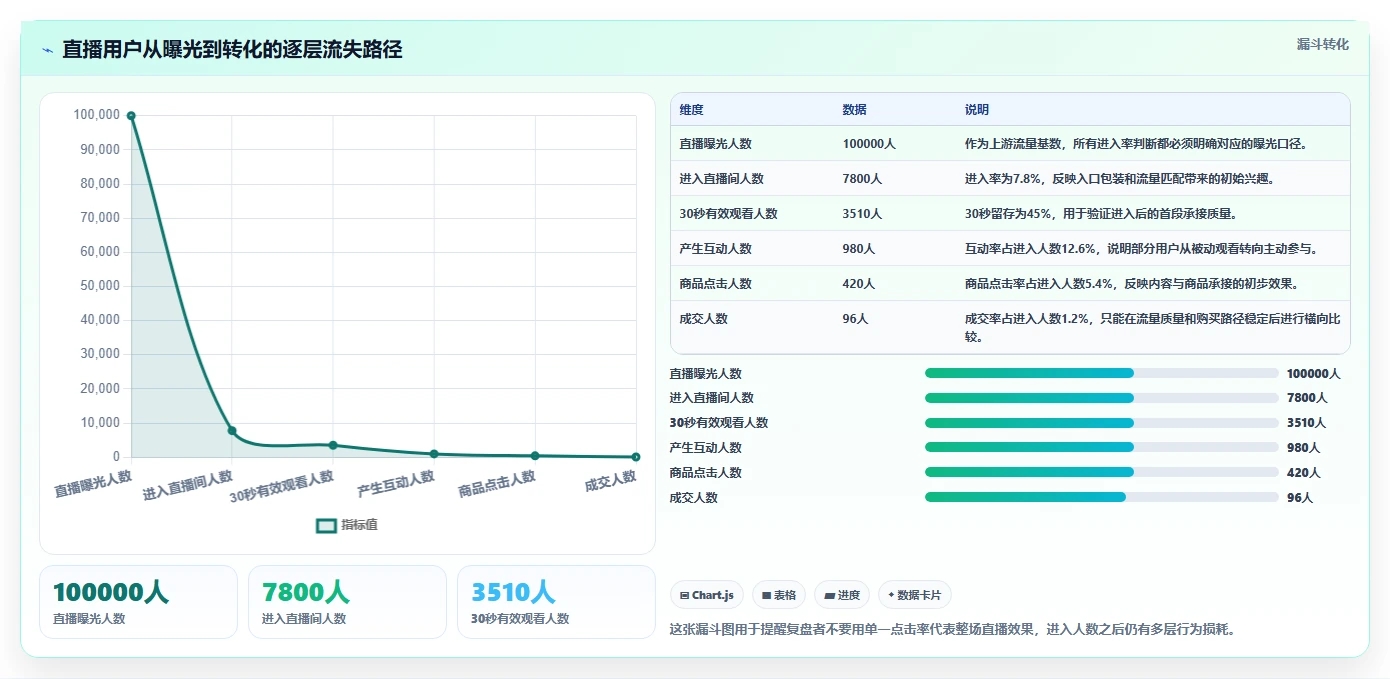Click table cell 直播曝光人数

click(716, 144)
